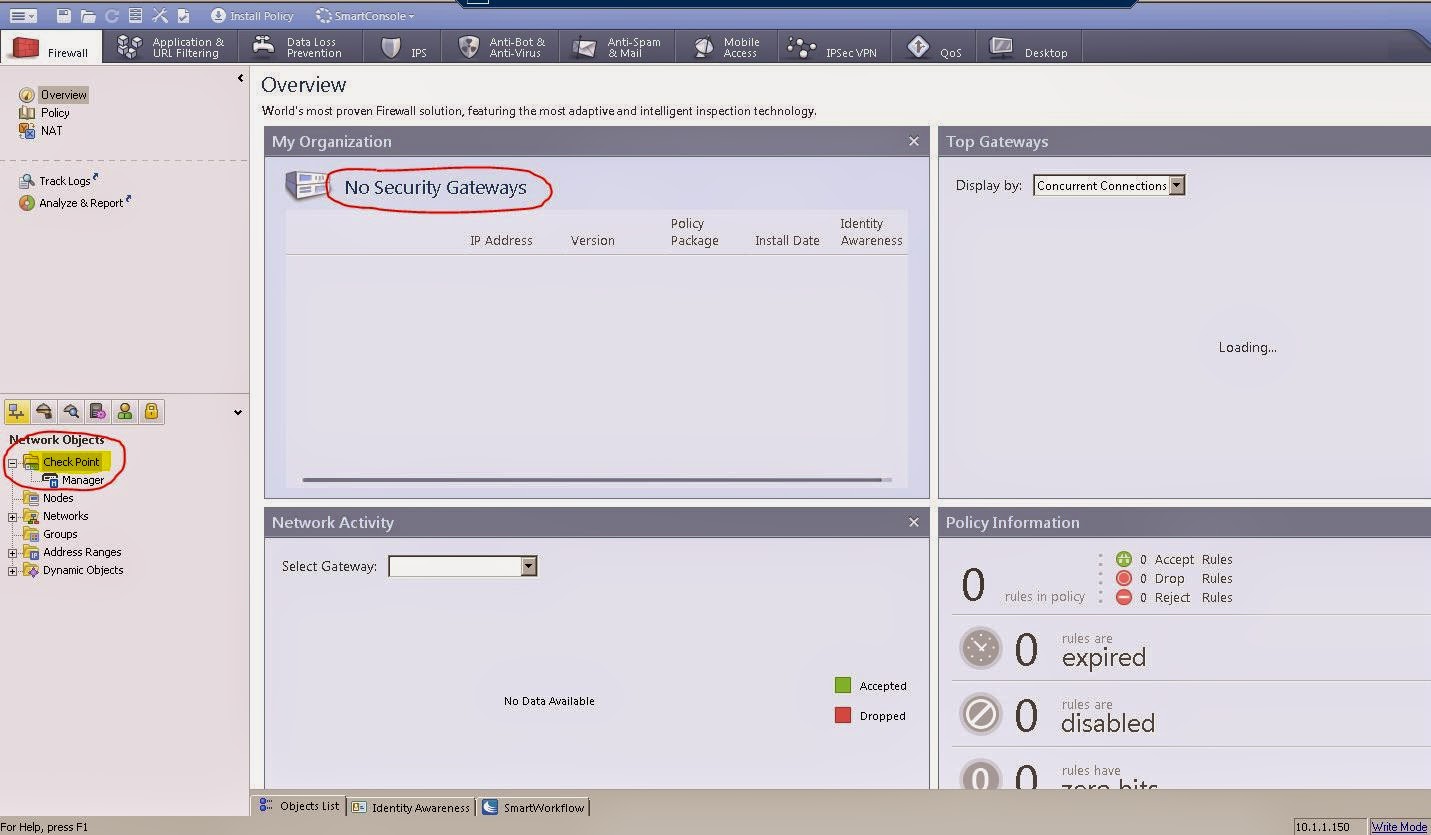The image size is (1431, 835).
Task: Click the database server toolbar icon
Action: pyautogui.click(x=135, y=16)
